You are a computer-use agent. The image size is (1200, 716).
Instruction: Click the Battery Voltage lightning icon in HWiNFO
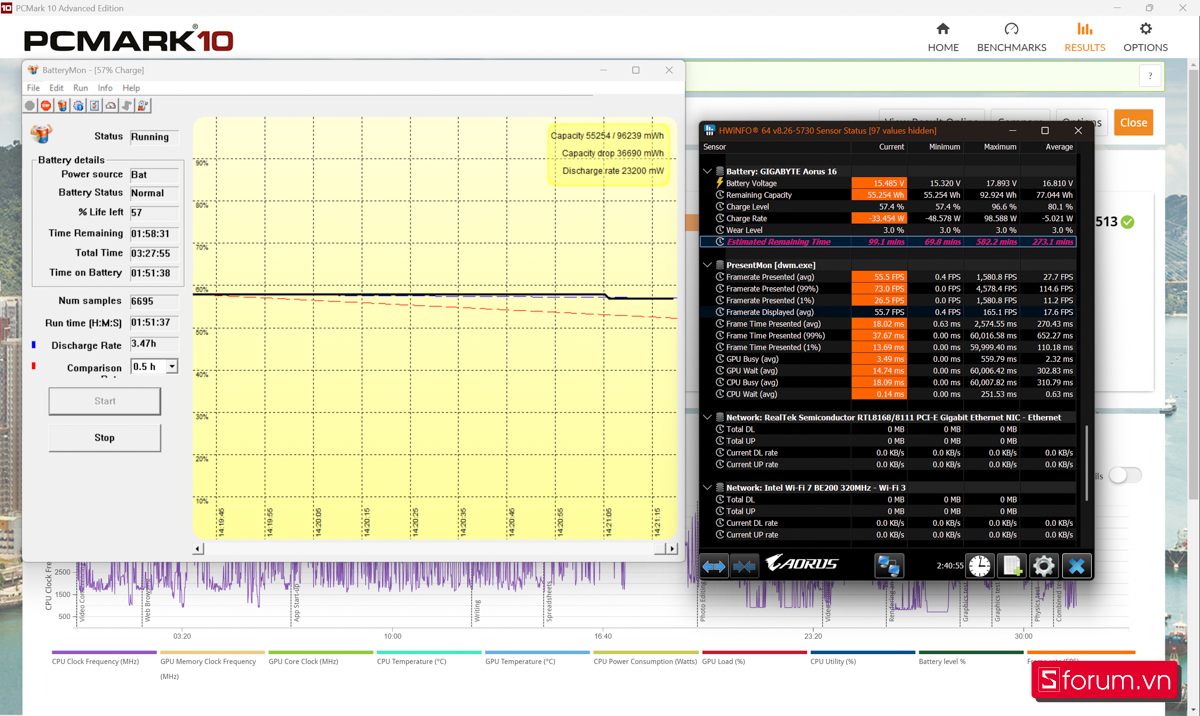click(x=720, y=183)
